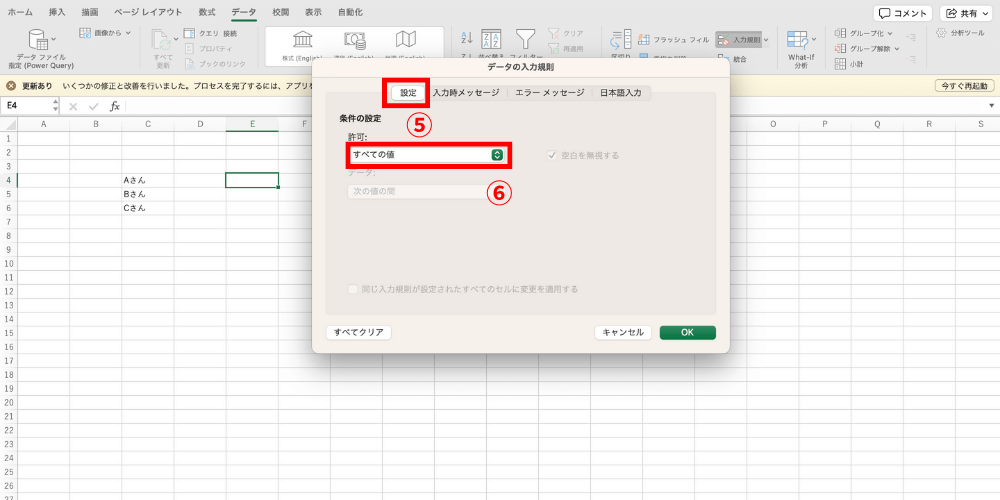The image size is (1000, 500).
Task: Click the グループ化 group icon
Action: click(840, 33)
